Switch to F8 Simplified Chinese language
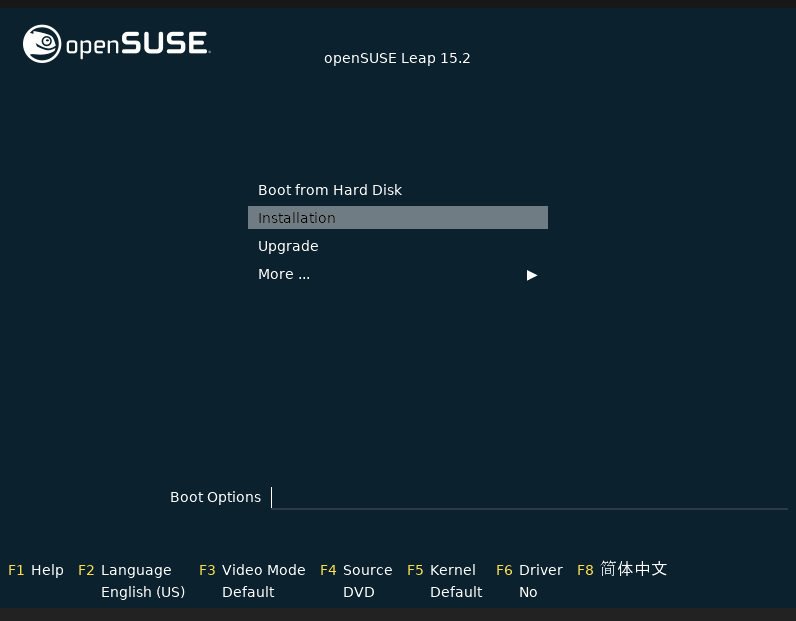Screen dimensions: 796x621 (x=622, y=569)
